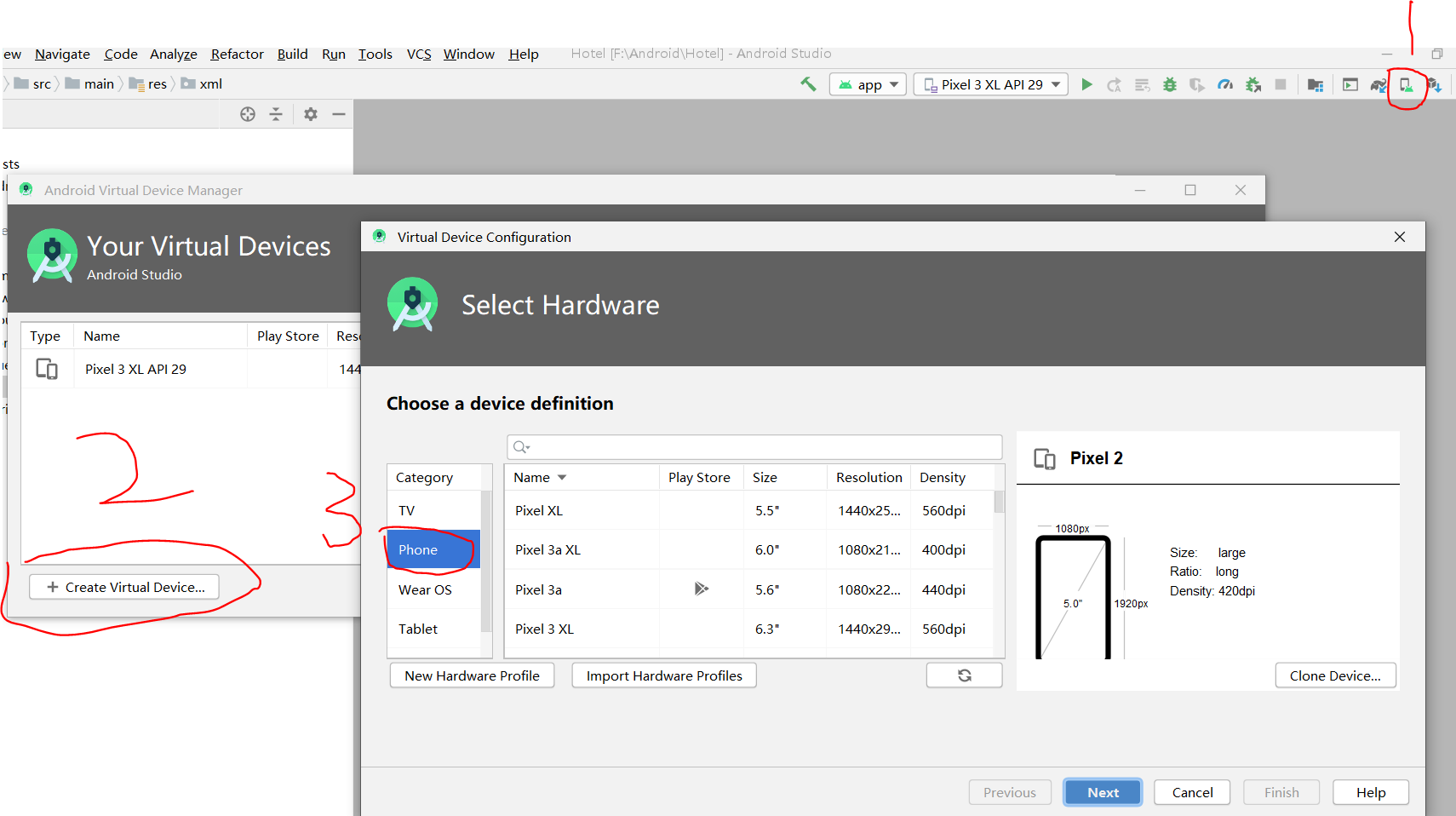Open SDK Manager icon in toolbar
Image resolution: width=1456 pixels, height=816 pixels.
[1435, 84]
